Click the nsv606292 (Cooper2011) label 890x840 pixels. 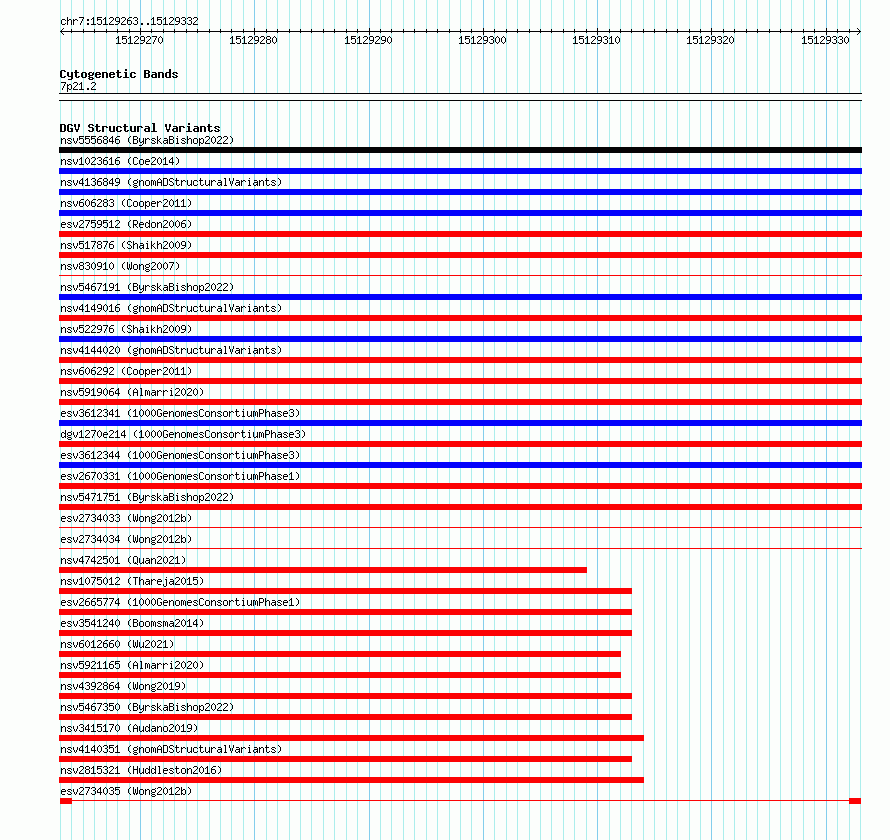point(126,371)
